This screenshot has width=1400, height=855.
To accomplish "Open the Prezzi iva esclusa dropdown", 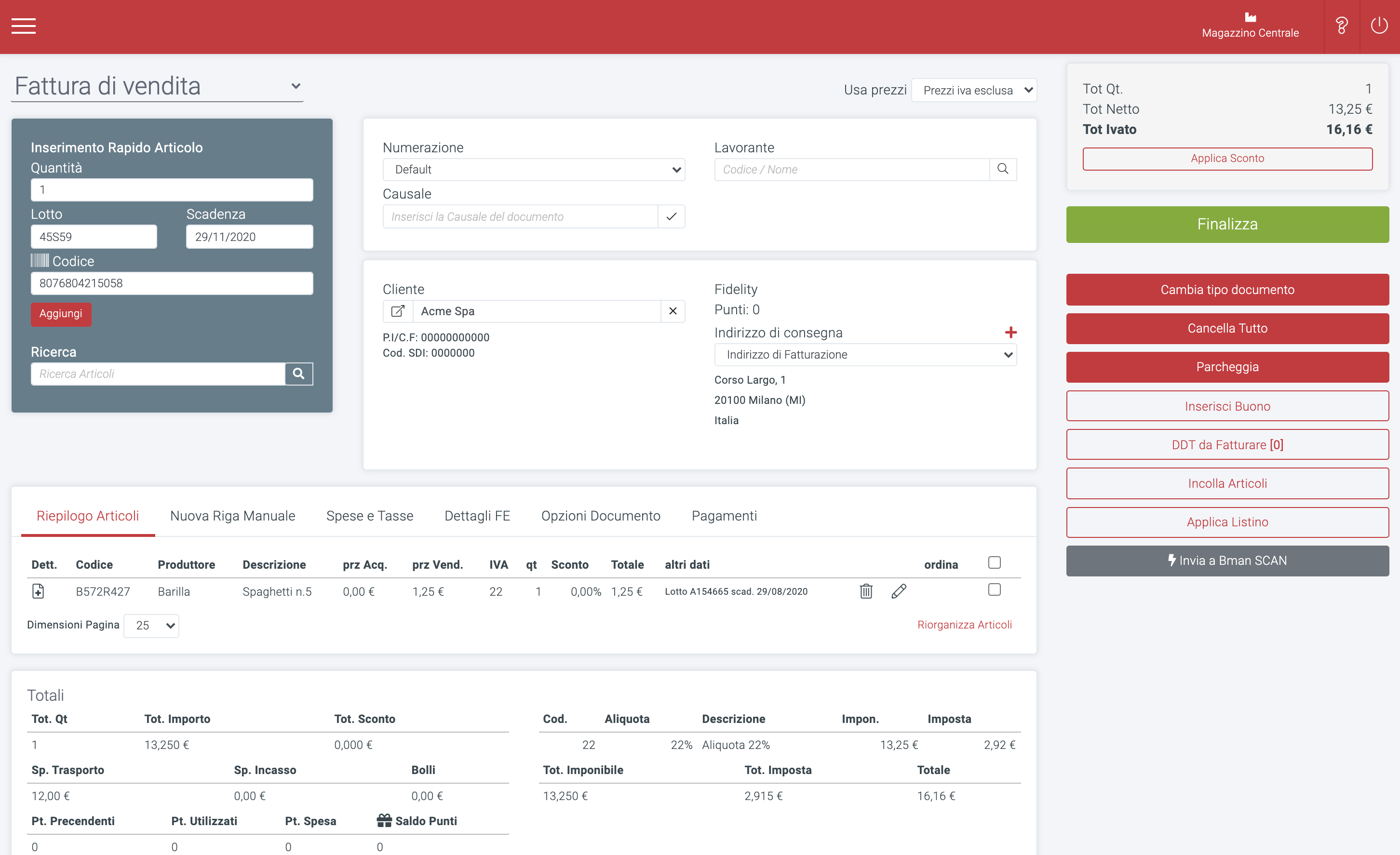I will pyautogui.click(x=974, y=90).
